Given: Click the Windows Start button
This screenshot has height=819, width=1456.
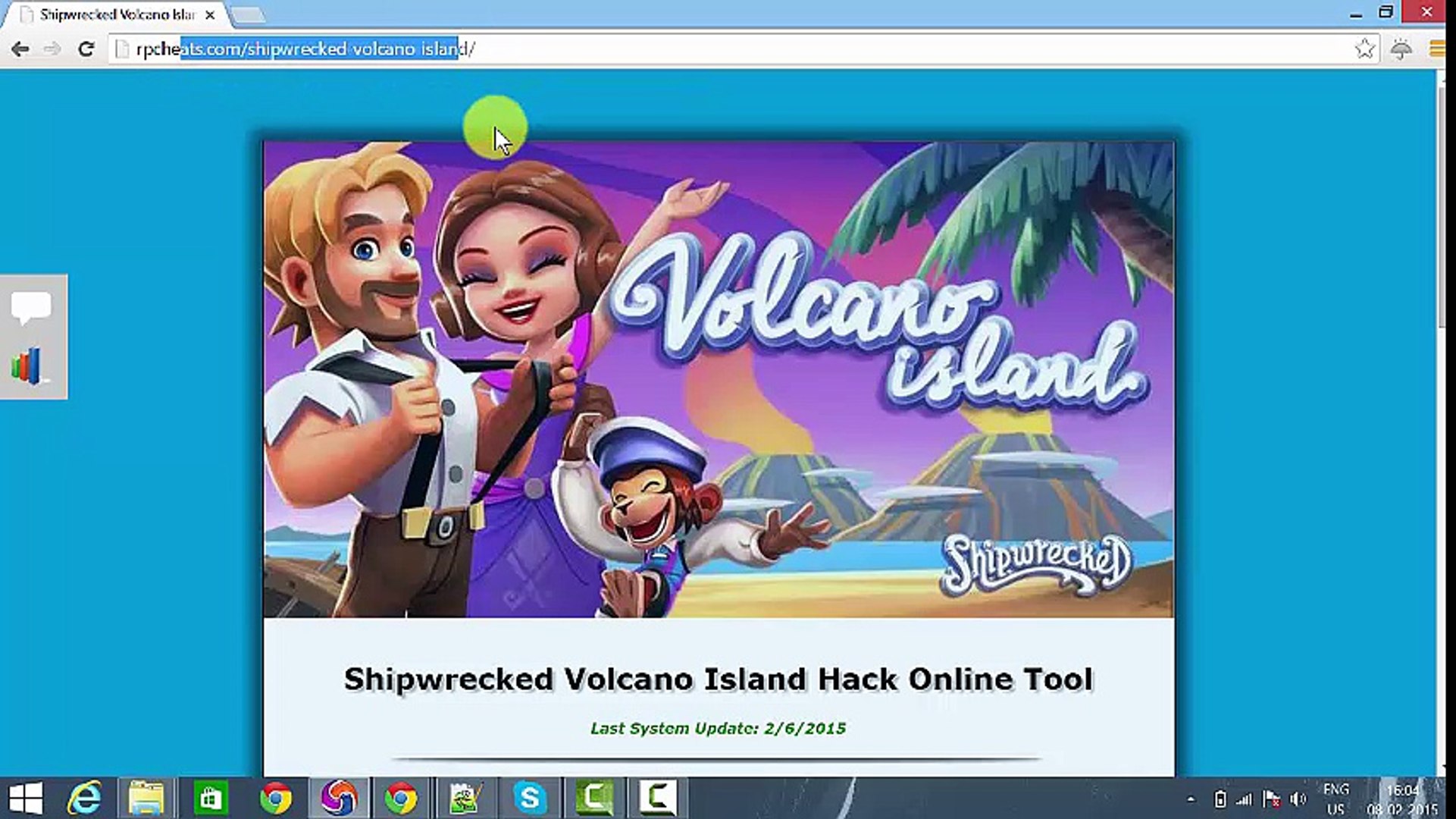Looking at the screenshot, I should 26,799.
